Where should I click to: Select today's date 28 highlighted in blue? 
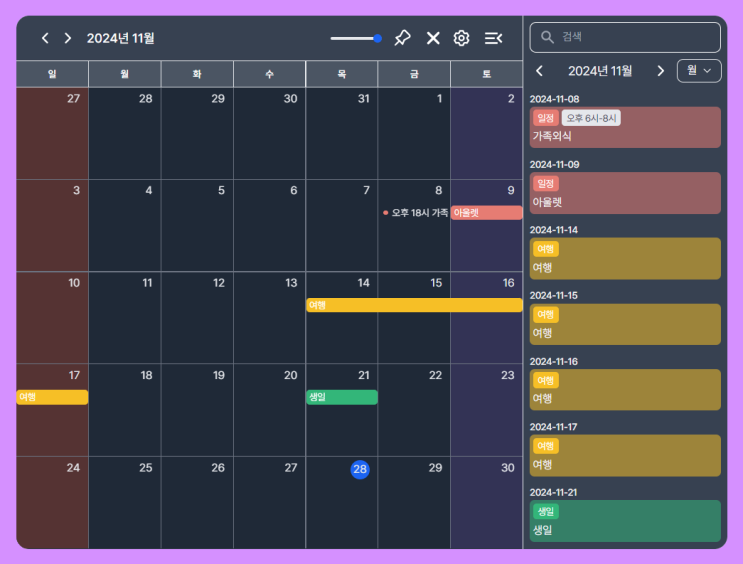point(360,469)
